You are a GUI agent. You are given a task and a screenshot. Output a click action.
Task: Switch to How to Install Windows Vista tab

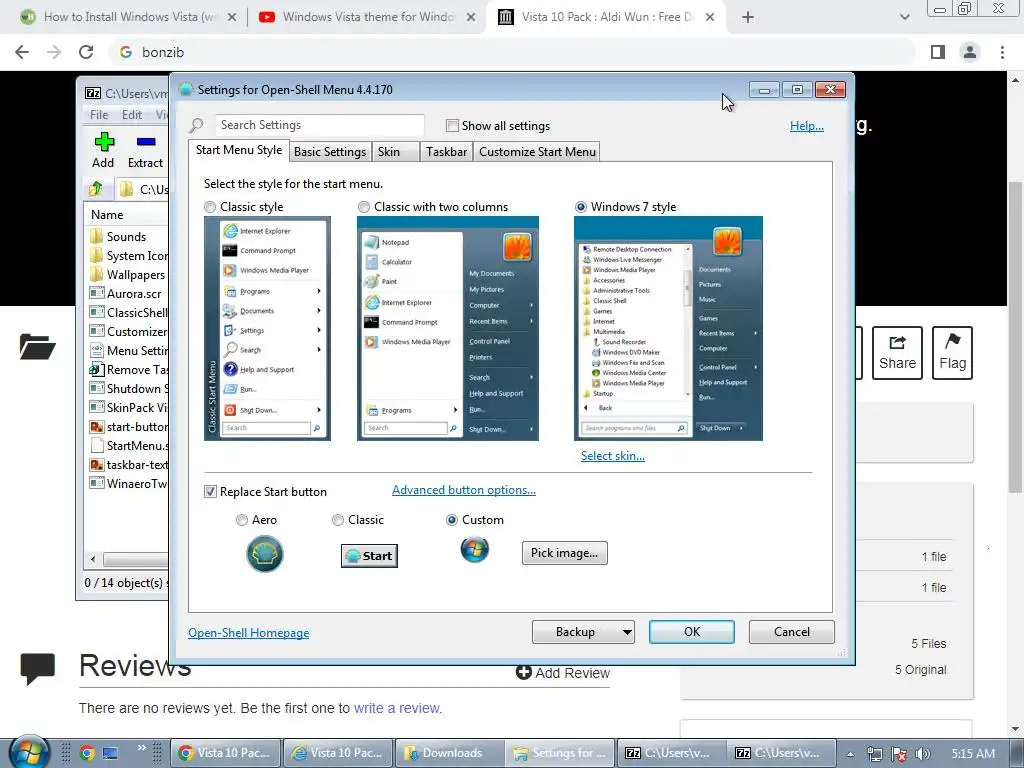coord(129,17)
